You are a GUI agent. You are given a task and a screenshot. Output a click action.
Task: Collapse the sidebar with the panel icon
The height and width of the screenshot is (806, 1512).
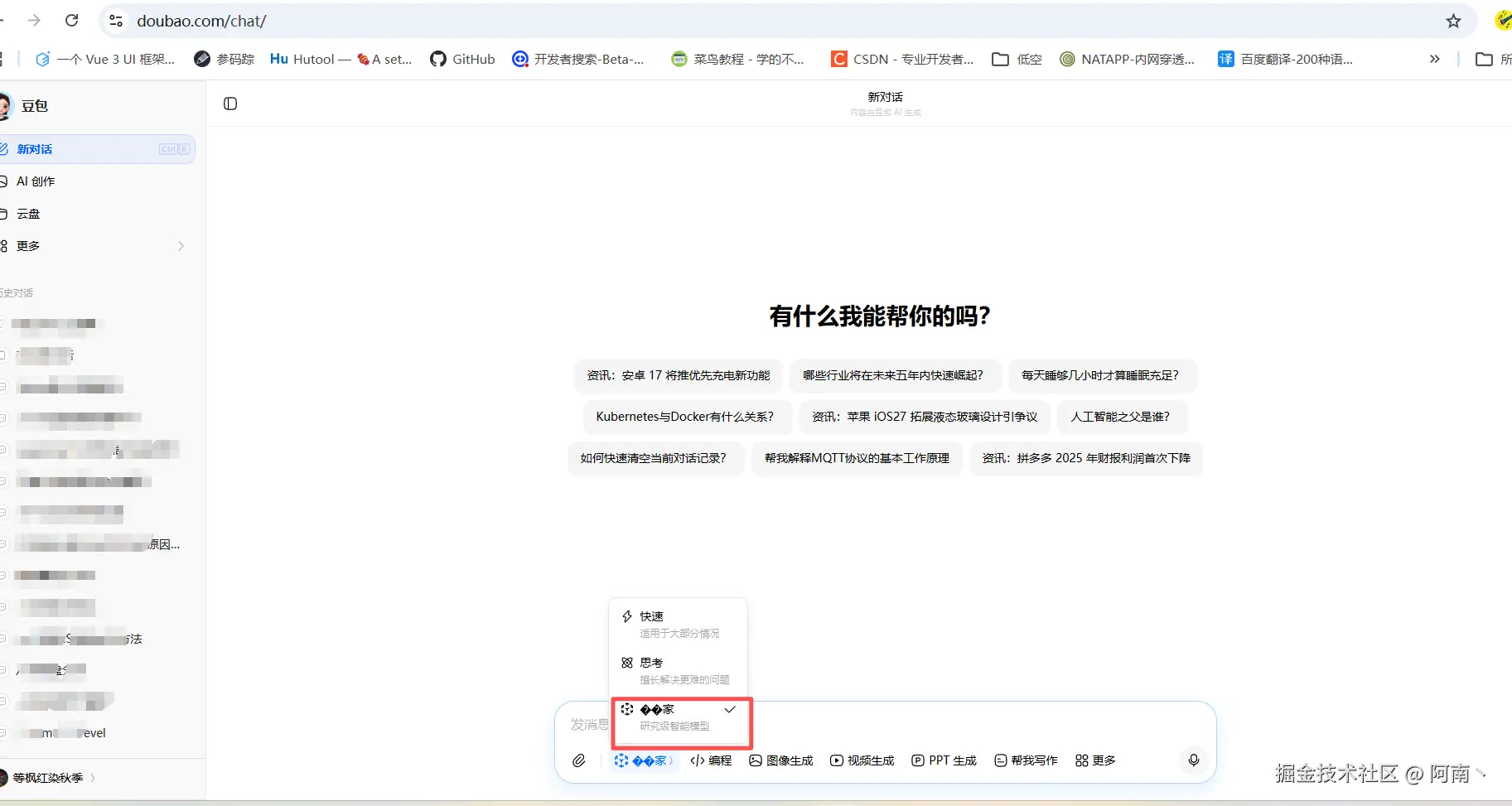coord(229,103)
